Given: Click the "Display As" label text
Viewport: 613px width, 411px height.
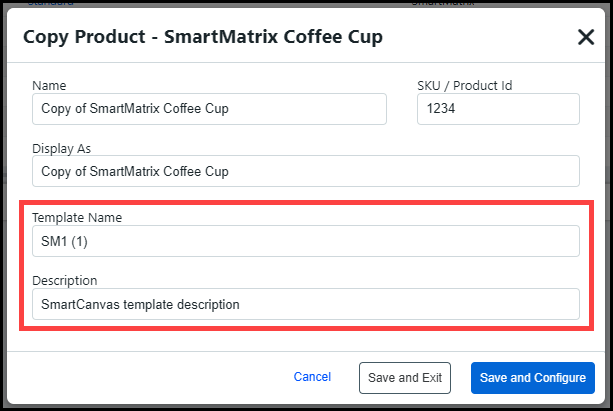Looking at the screenshot, I should point(62,148).
